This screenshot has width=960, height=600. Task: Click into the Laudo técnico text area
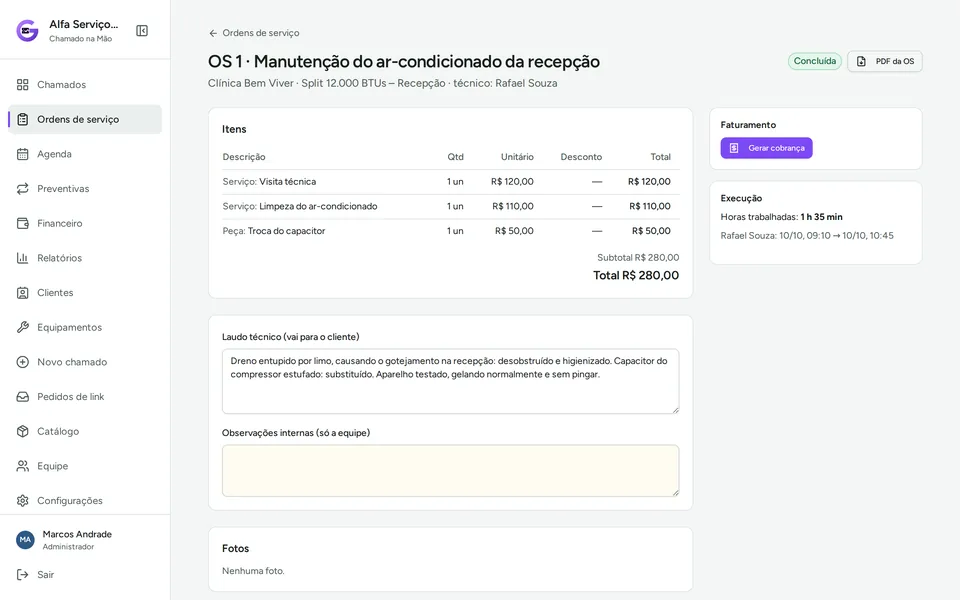(x=451, y=381)
